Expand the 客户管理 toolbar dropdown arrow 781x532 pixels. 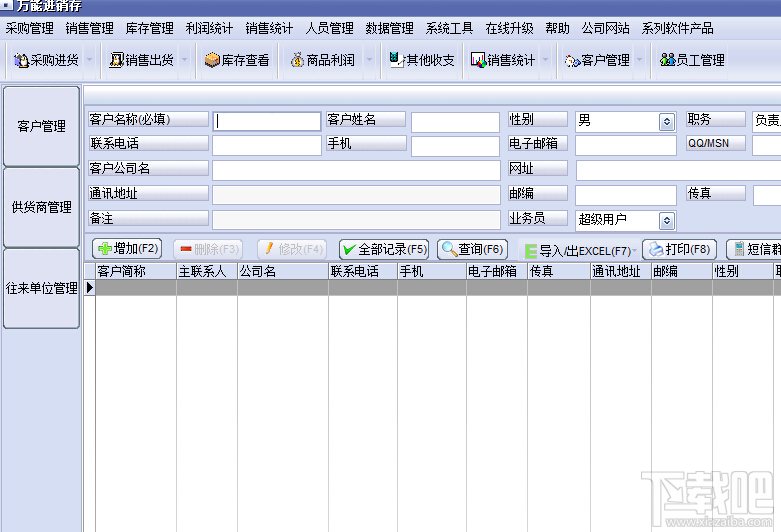click(640, 60)
